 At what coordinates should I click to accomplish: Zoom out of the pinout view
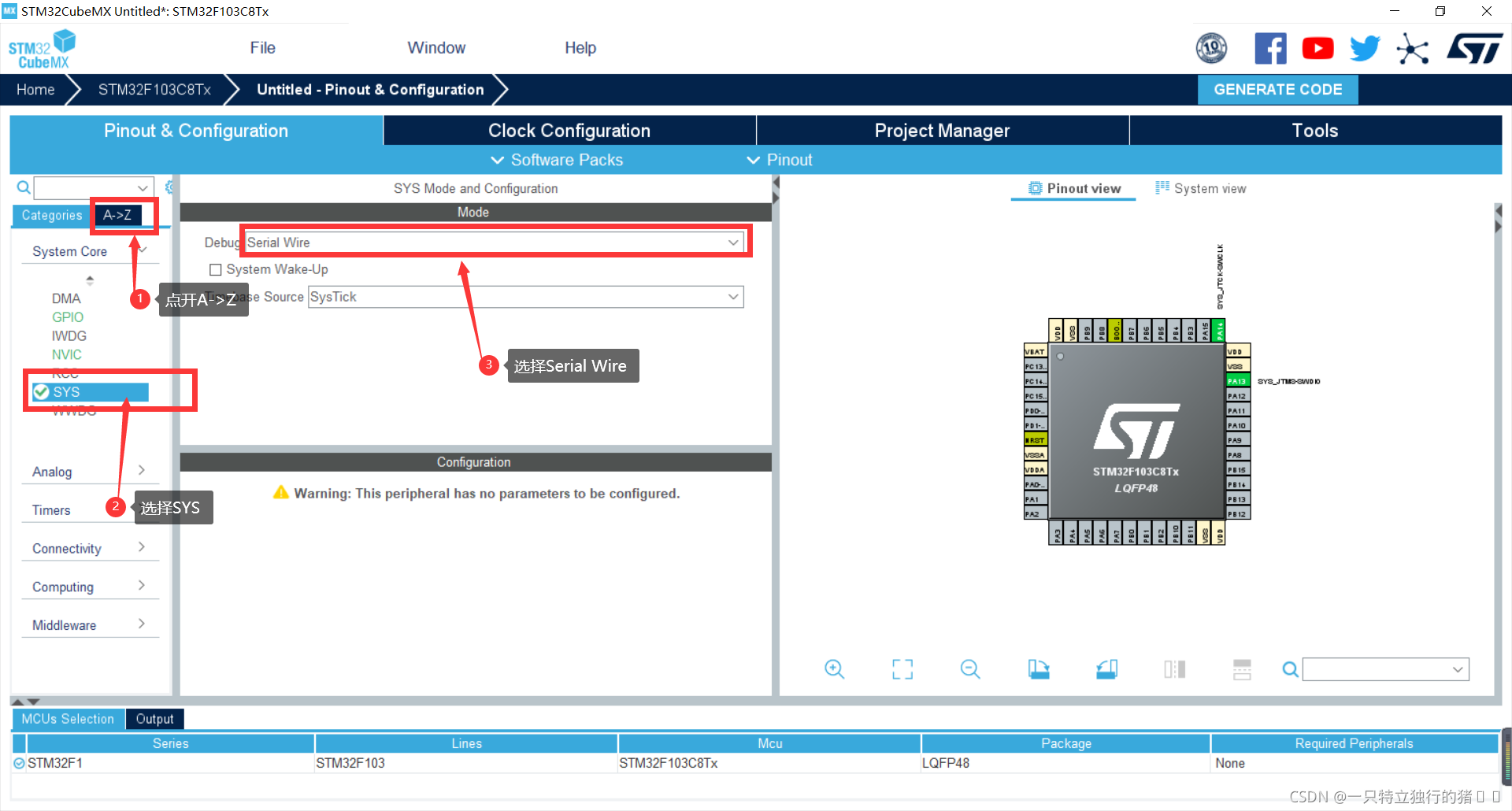click(x=970, y=669)
